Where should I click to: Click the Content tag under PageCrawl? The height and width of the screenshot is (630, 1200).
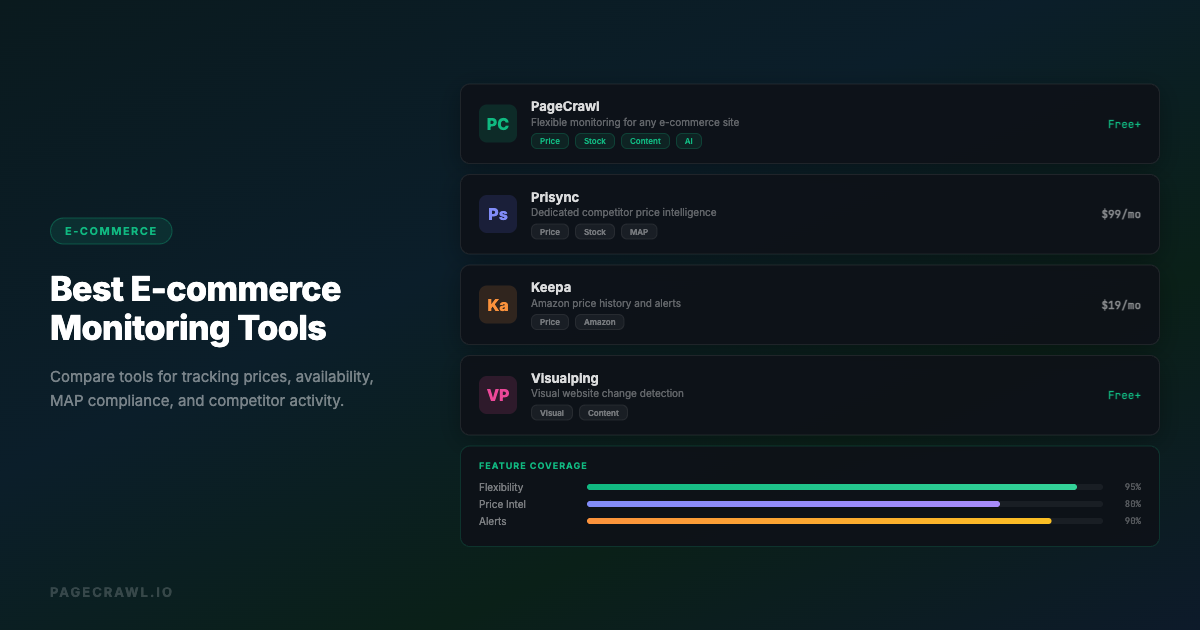click(x=645, y=141)
